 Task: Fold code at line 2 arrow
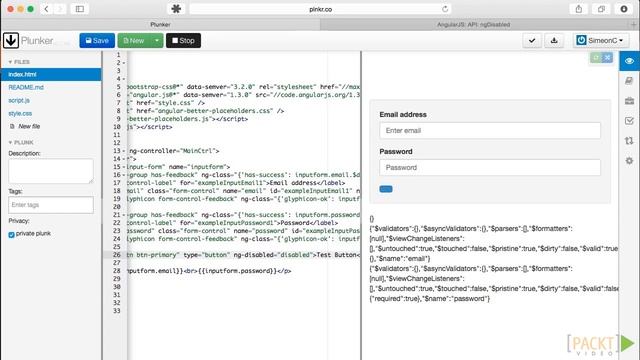point(124,63)
